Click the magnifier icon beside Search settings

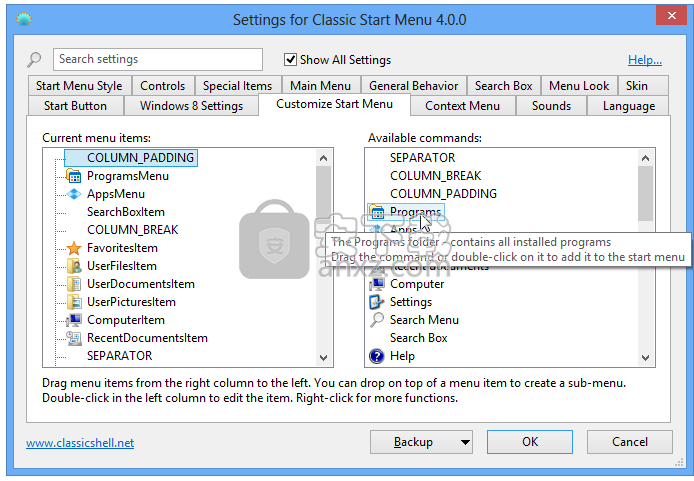click(34, 59)
